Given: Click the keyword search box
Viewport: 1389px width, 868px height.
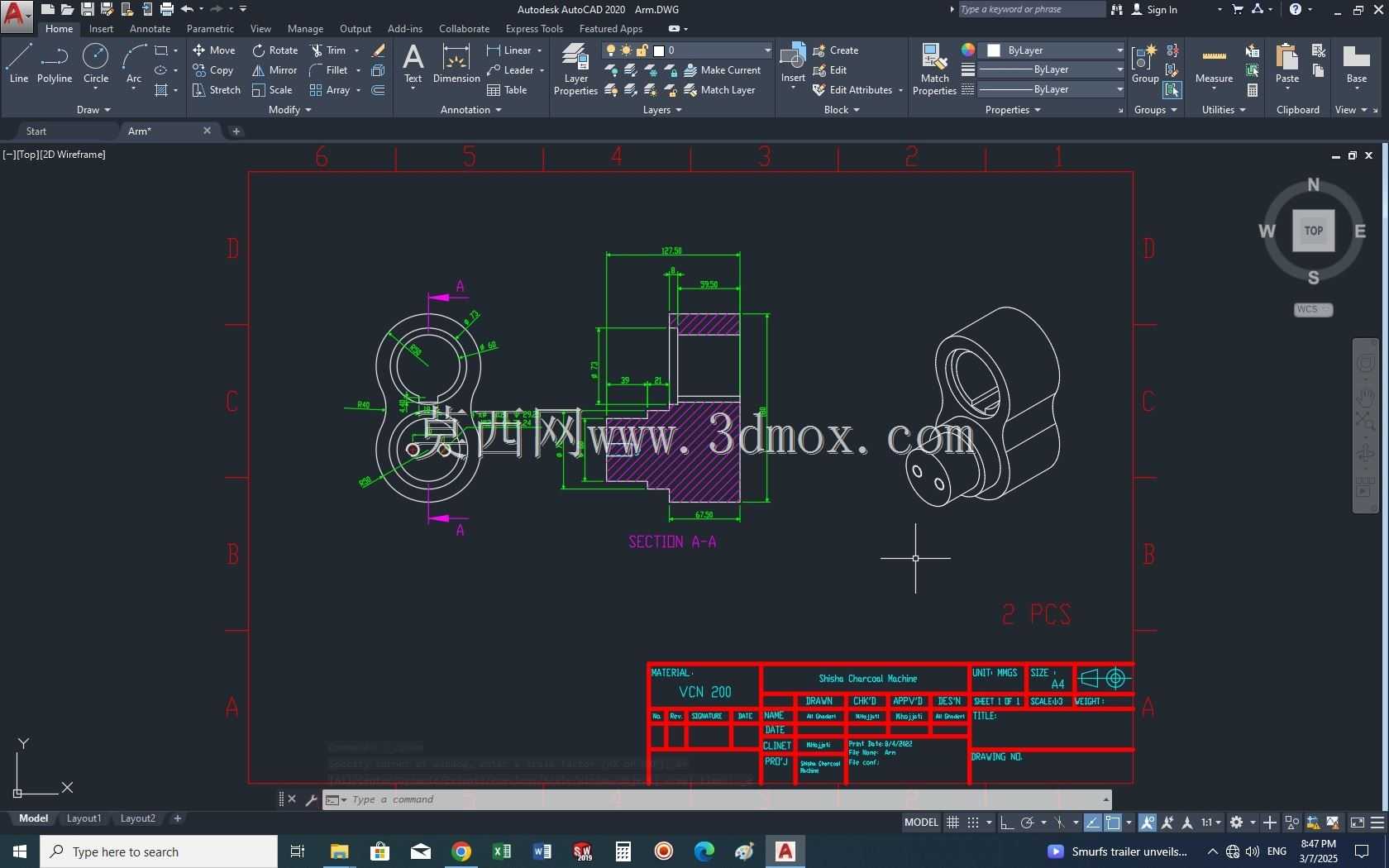Looking at the screenshot, I should pyautogui.click(x=1031, y=9).
